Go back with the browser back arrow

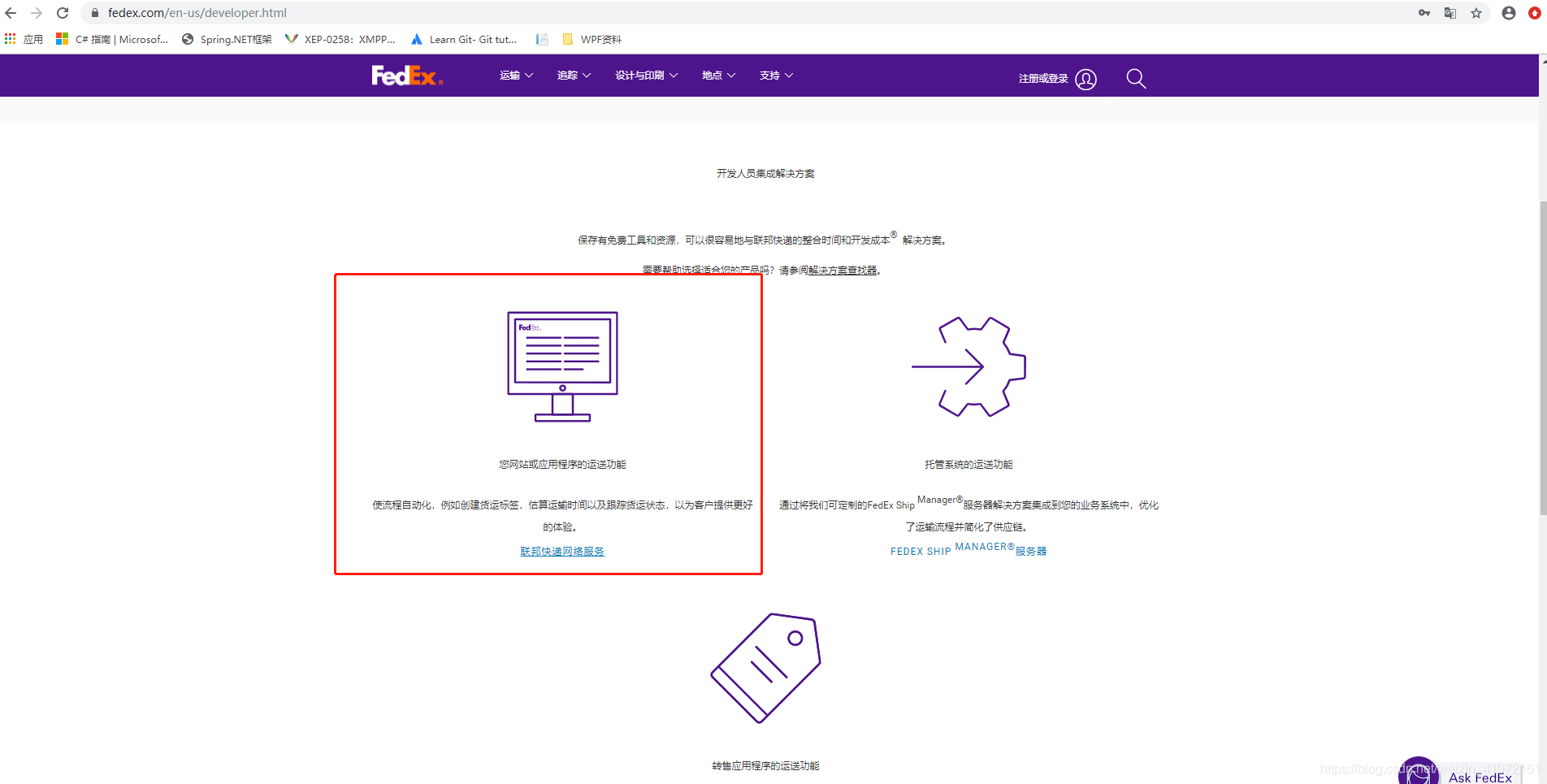tap(11, 13)
